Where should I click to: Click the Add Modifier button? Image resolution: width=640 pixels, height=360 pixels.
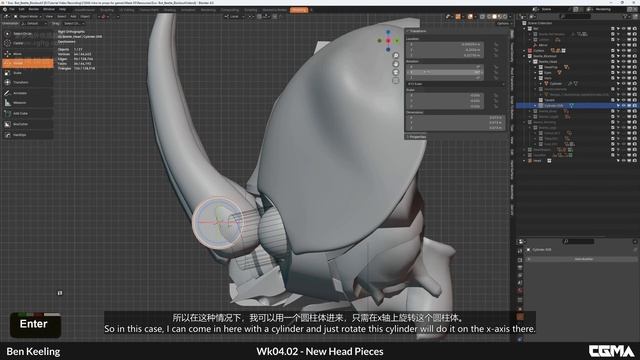click(583, 259)
